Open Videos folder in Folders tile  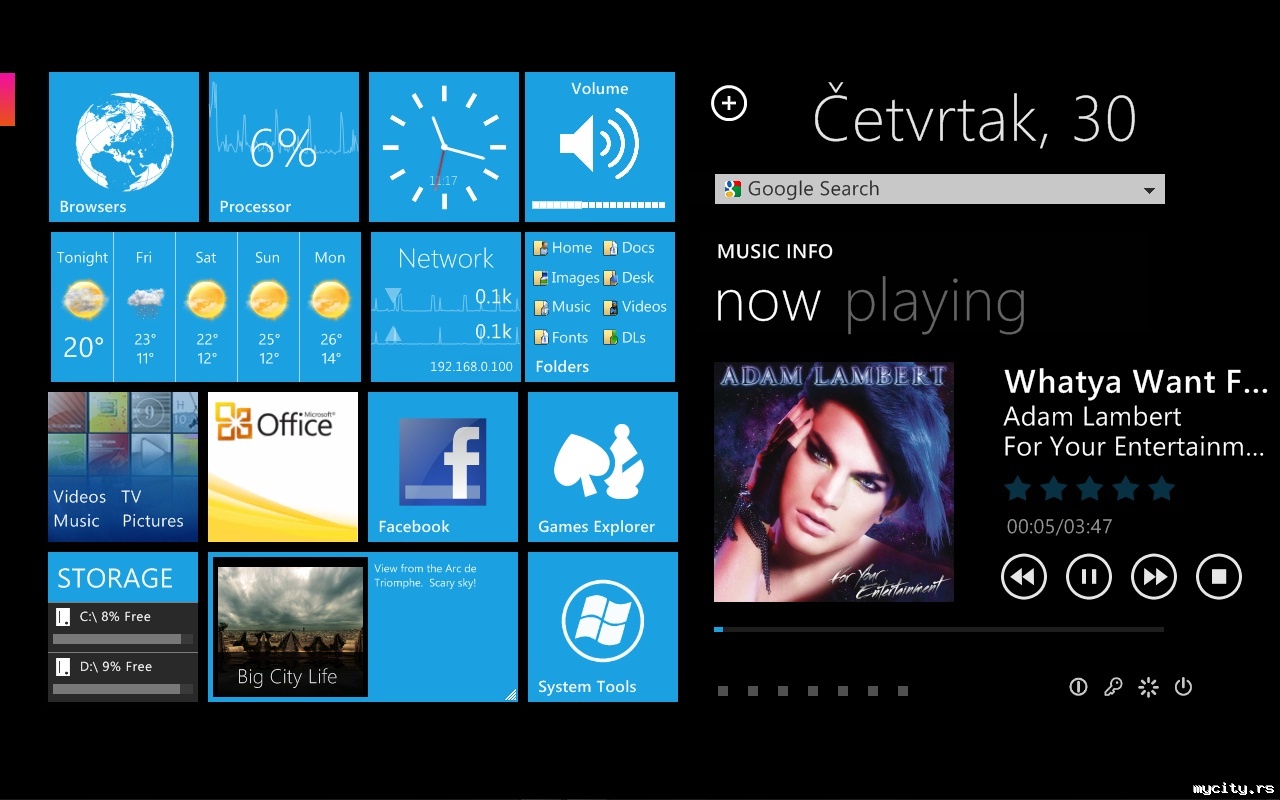click(635, 307)
